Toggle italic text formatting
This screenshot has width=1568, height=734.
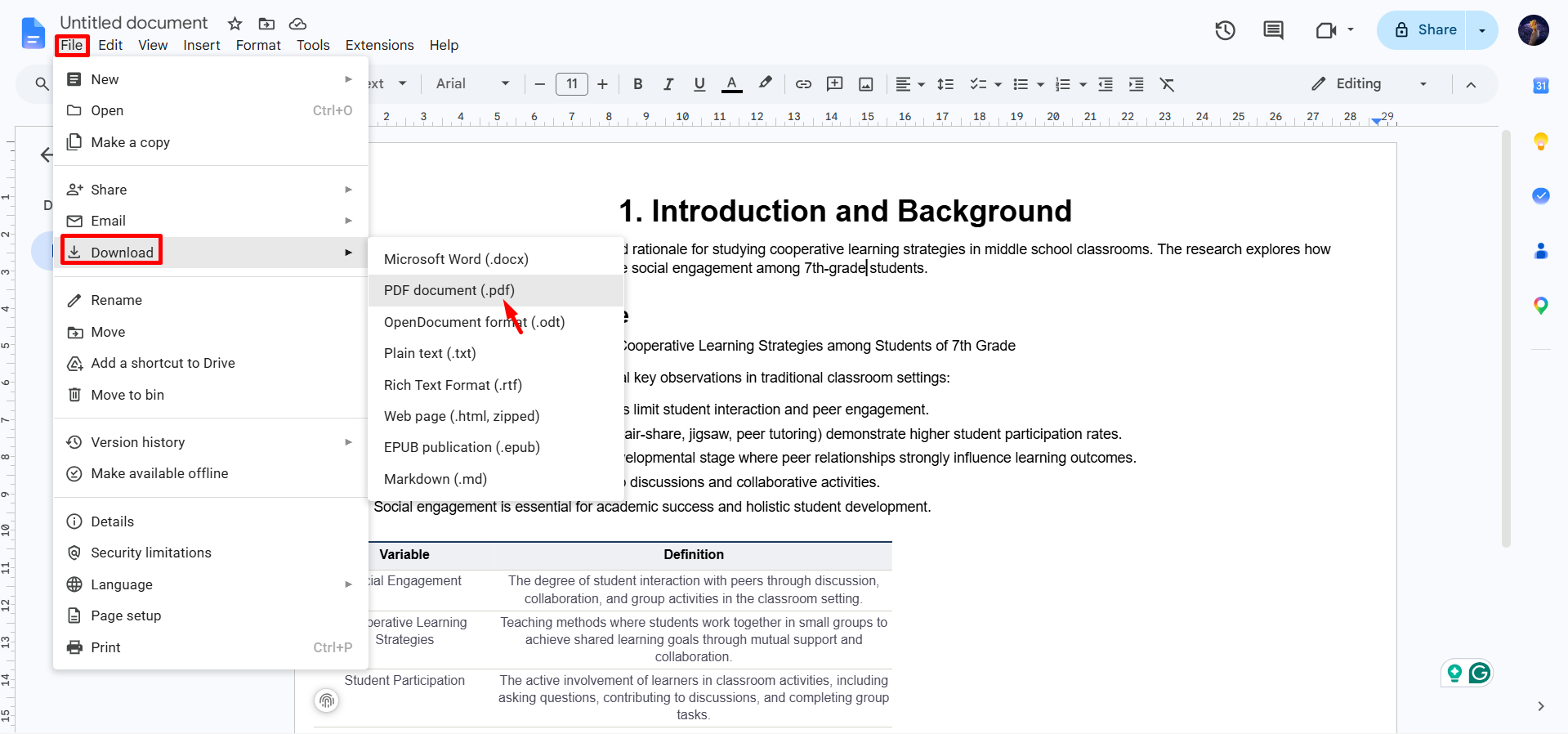(x=668, y=84)
